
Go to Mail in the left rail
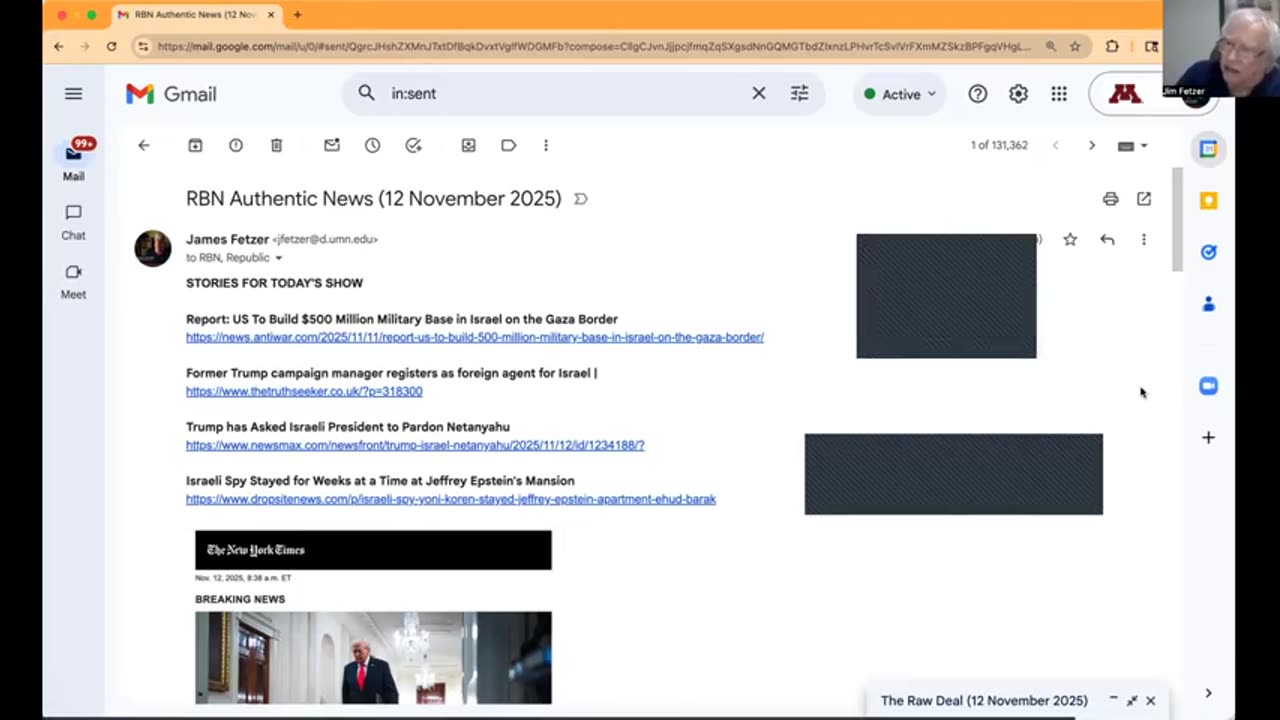tap(73, 160)
